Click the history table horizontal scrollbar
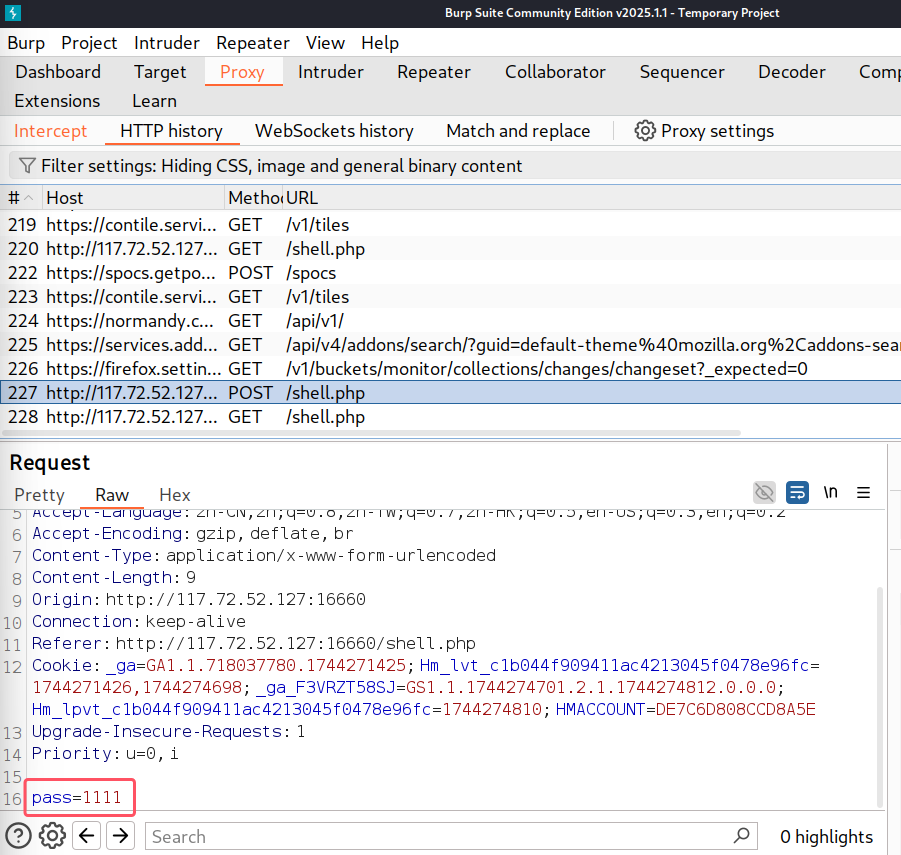 [x=371, y=433]
